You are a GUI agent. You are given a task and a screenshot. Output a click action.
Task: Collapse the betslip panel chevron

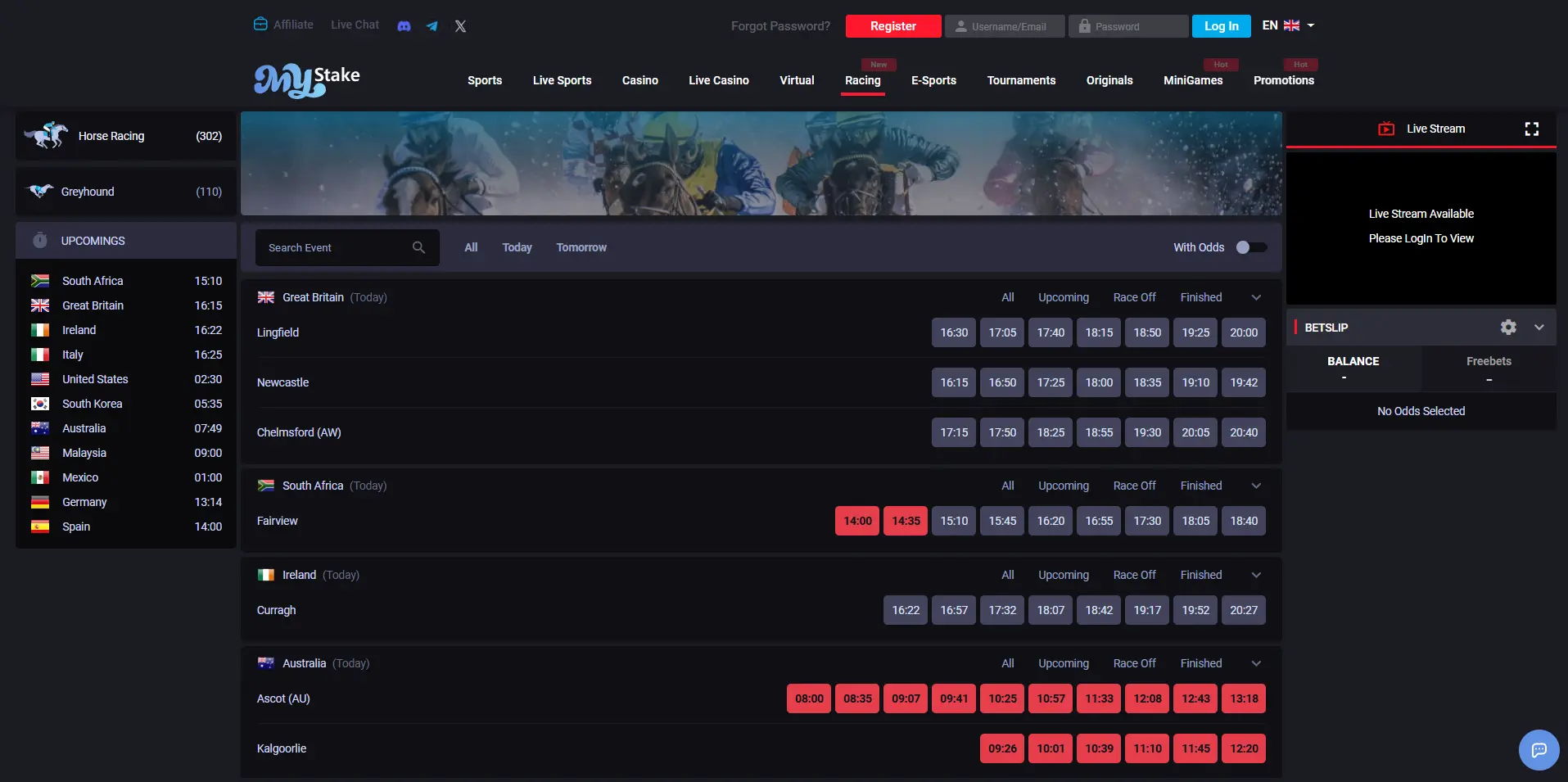(x=1539, y=328)
